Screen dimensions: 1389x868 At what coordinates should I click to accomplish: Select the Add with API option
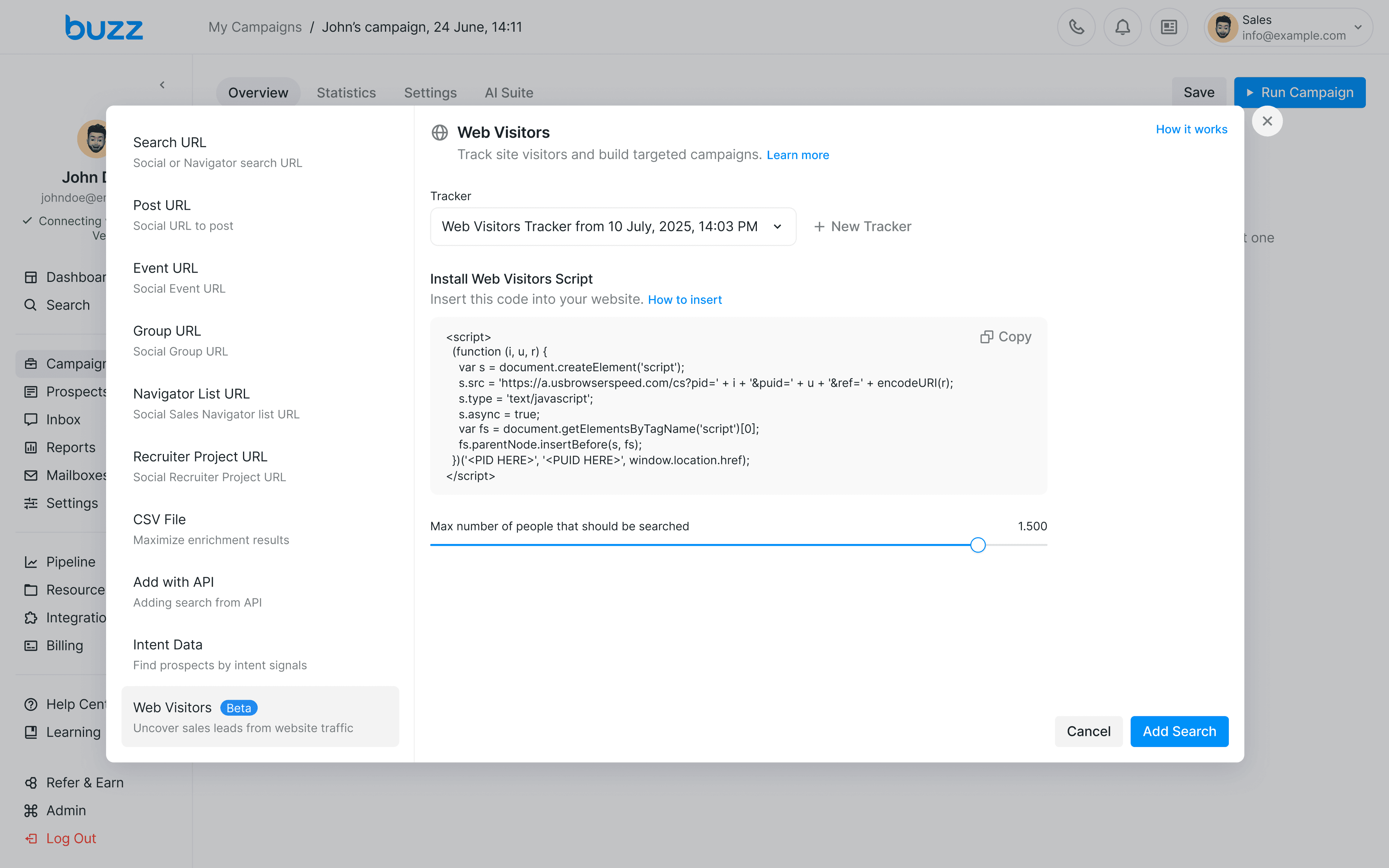(260, 592)
